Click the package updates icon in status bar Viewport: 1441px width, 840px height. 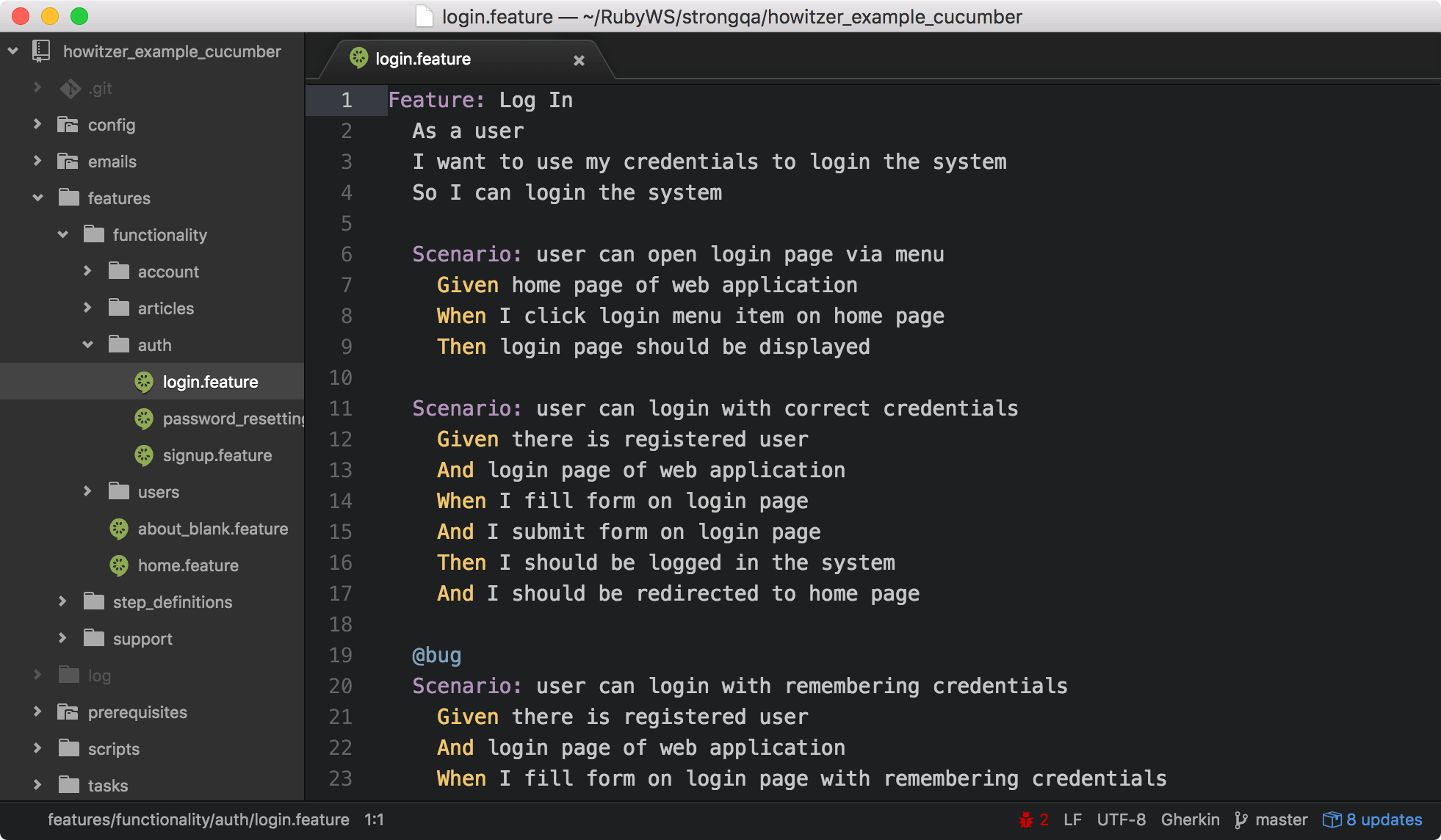click(x=1332, y=819)
